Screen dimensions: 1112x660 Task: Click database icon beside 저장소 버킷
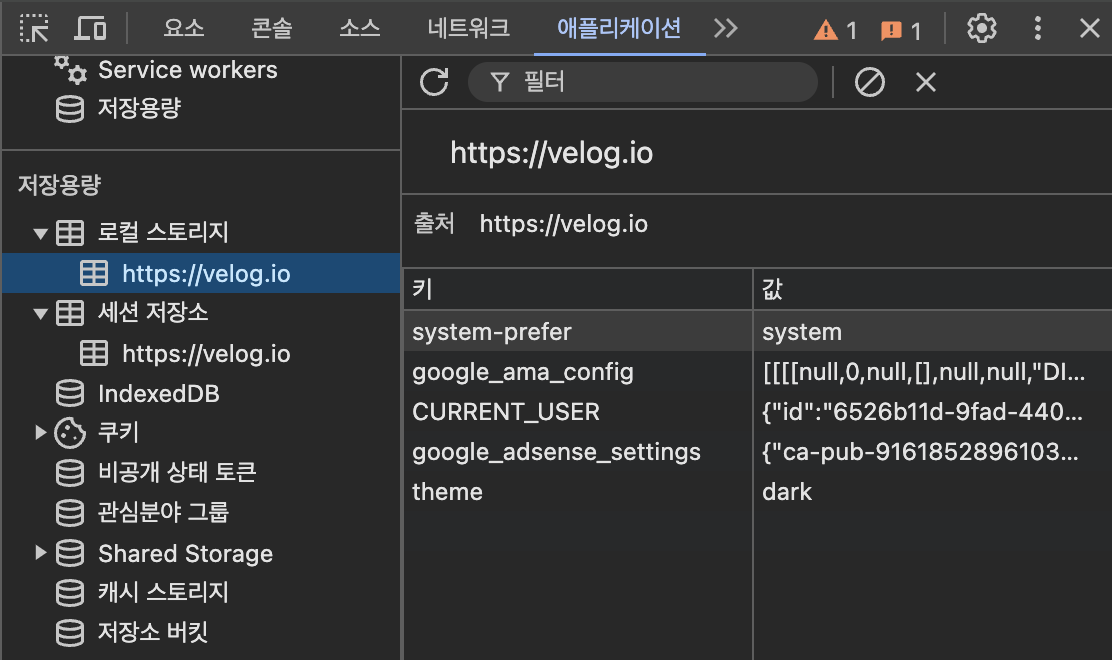pyautogui.click(x=70, y=632)
